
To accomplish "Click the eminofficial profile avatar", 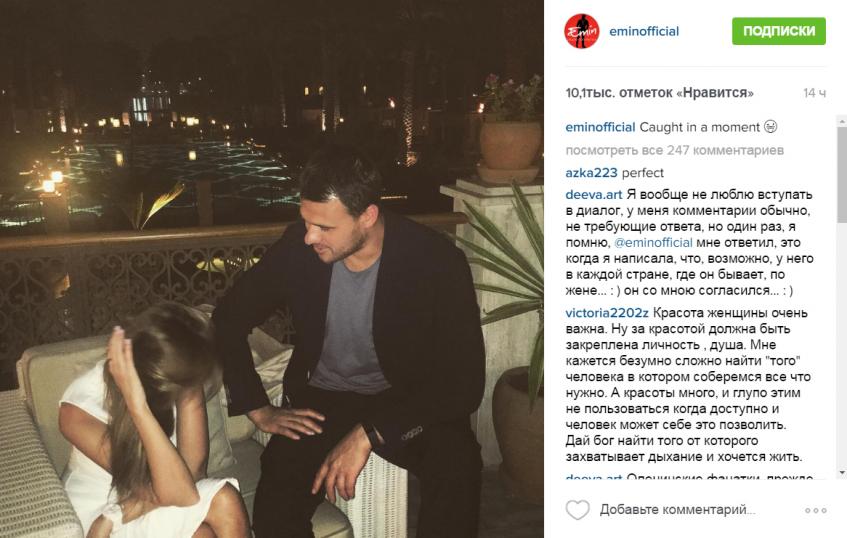I will click(x=582, y=31).
